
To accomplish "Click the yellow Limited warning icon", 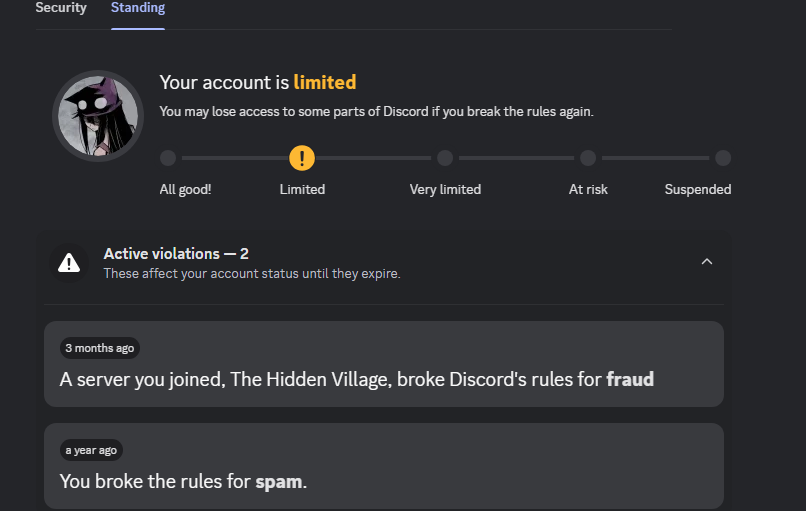I will click(302, 158).
